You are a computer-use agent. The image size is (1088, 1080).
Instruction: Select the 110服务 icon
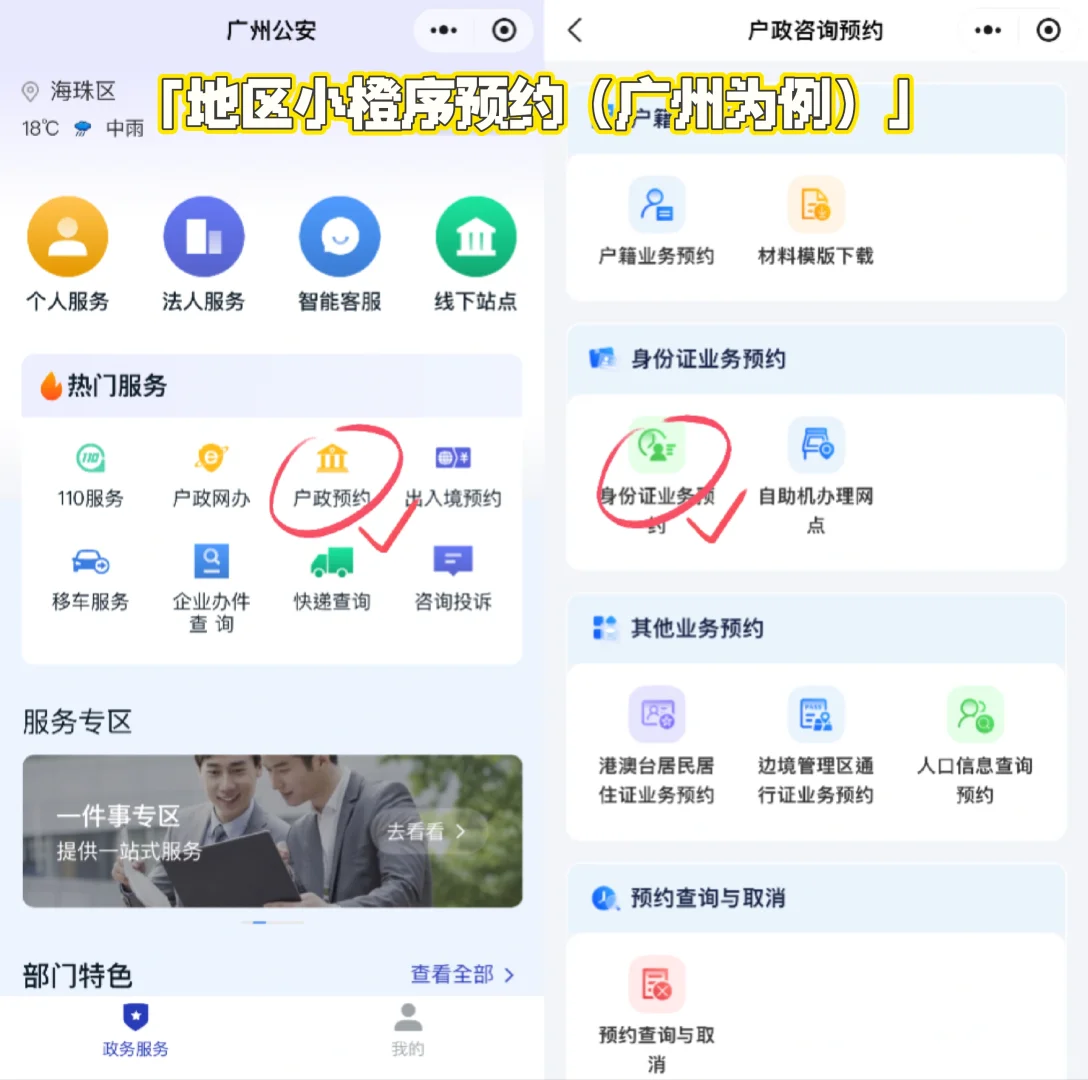[x=90, y=457]
